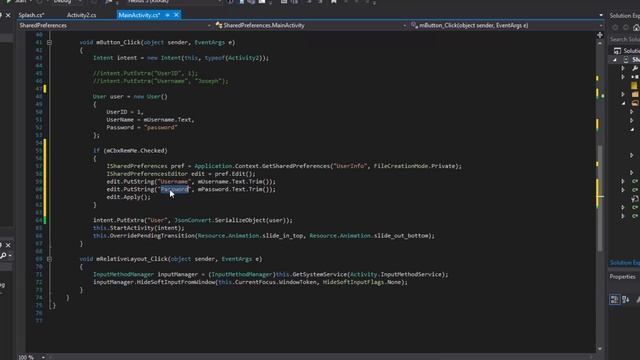This screenshot has height=360, width=640.
Task: Click the bookmark icon in top toolbar
Action: 334,2
